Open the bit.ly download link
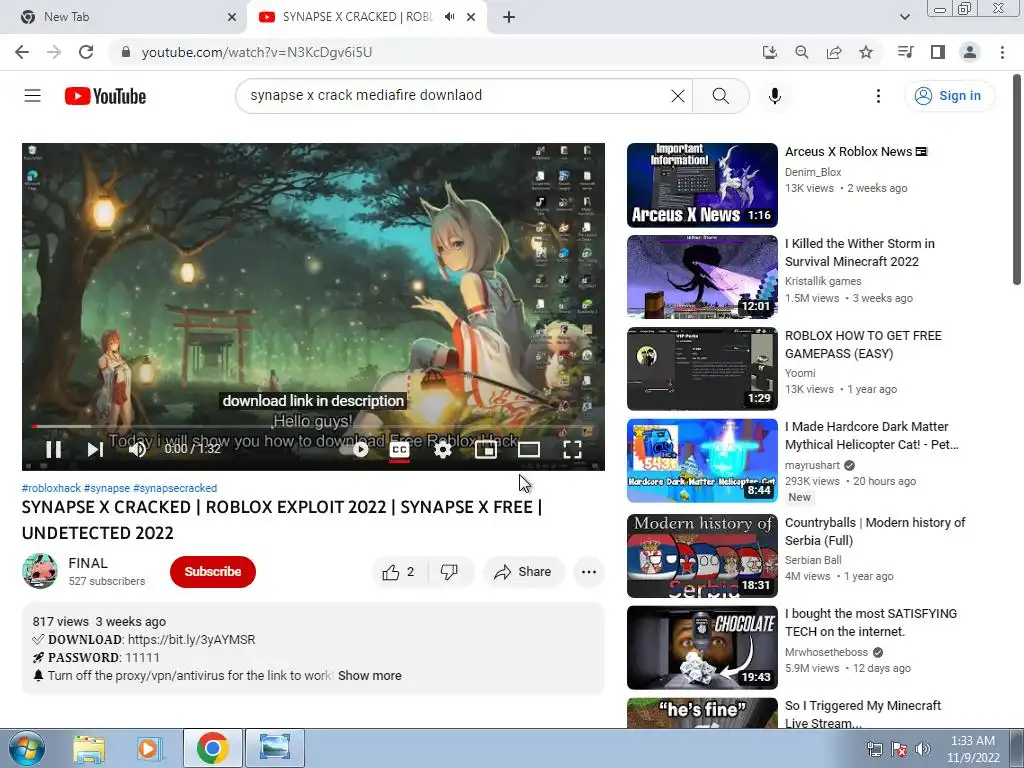This screenshot has height=768, width=1024. (x=191, y=640)
